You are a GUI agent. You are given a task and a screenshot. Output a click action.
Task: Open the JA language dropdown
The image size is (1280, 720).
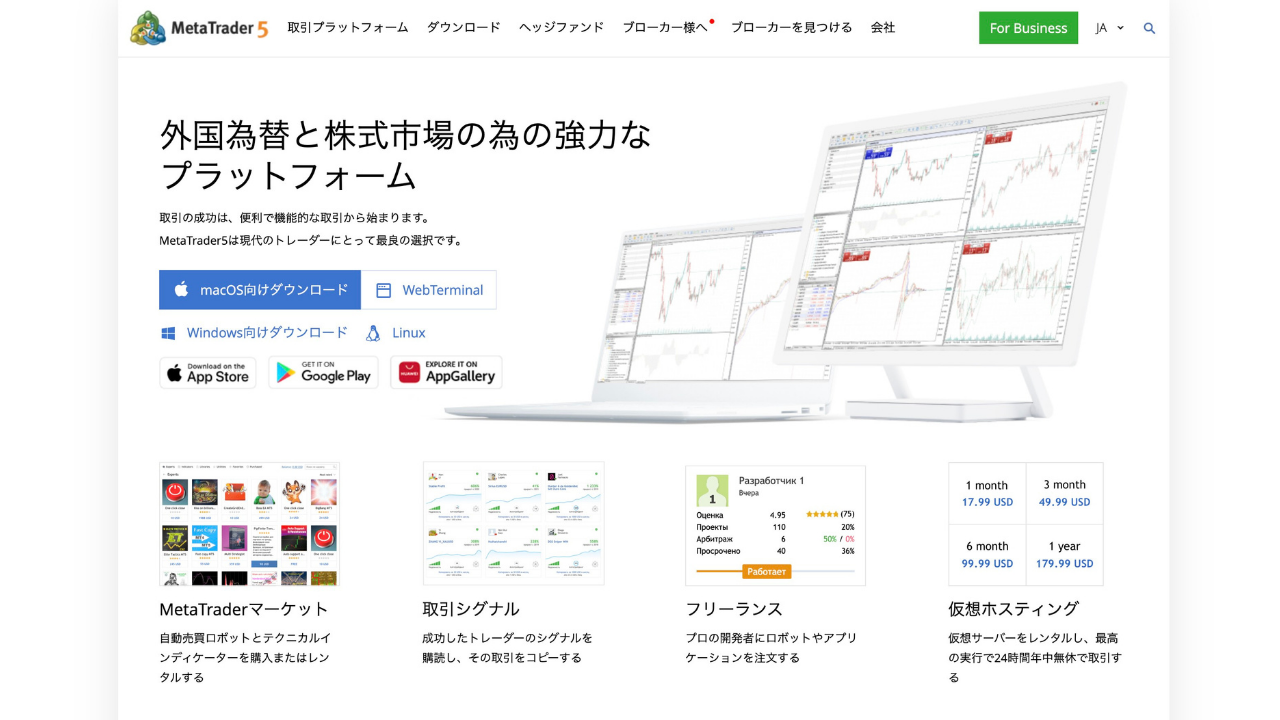[1109, 28]
